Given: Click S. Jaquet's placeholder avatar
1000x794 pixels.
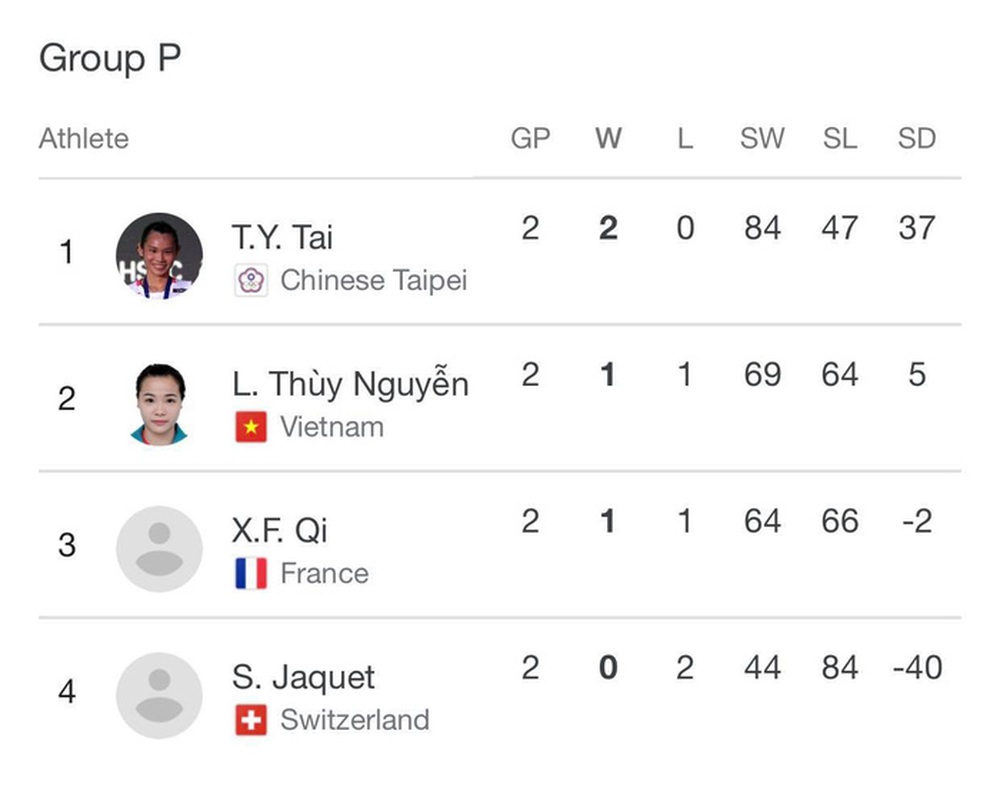Looking at the screenshot, I should point(159,696).
